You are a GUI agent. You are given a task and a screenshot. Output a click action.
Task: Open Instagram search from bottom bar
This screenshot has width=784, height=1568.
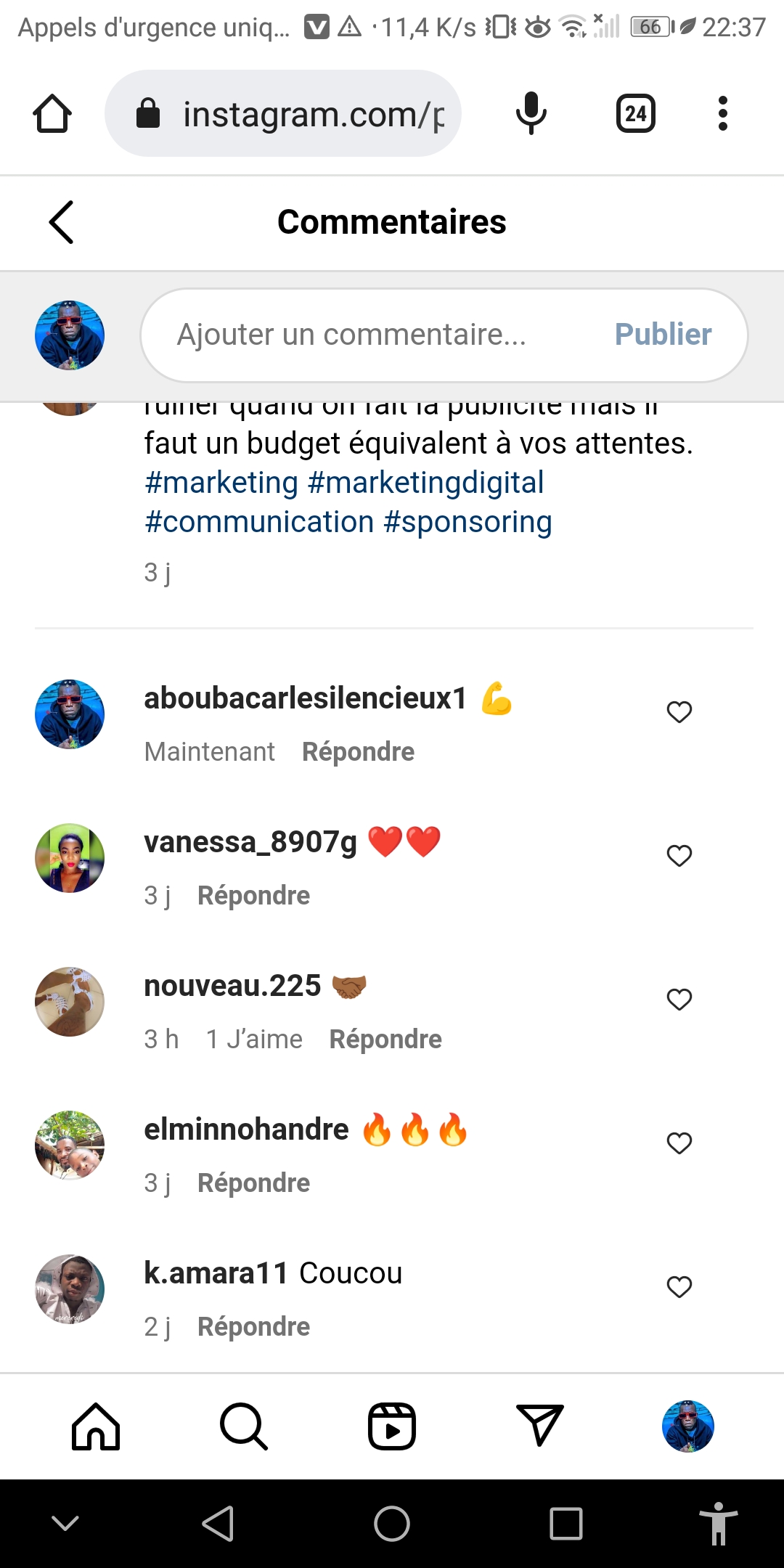pos(244,1426)
